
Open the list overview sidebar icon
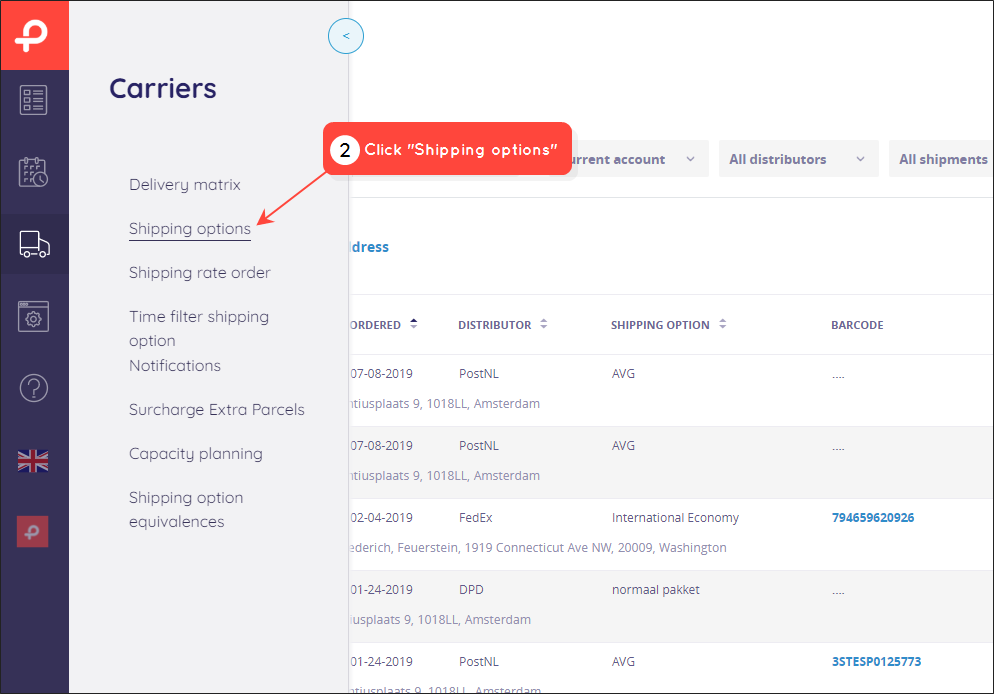(x=34, y=100)
